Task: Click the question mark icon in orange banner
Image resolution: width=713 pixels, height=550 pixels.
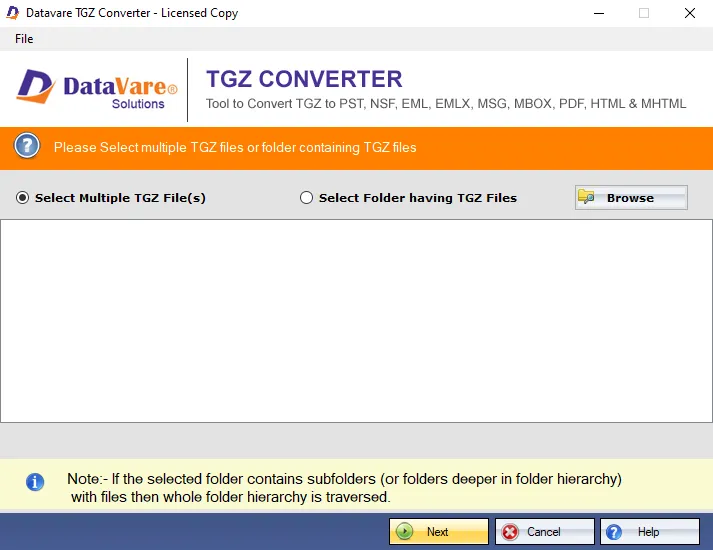Action: coord(27,146)
